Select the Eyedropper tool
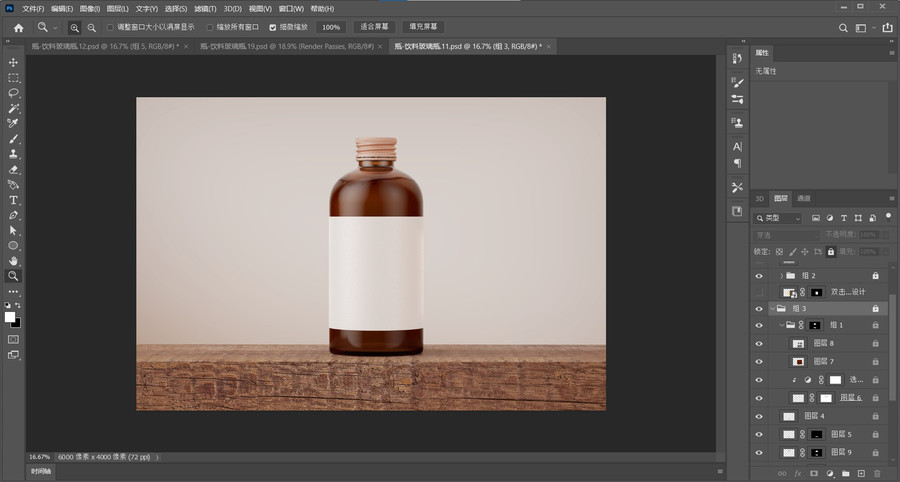The height and width of the screenshot is (482, 900). click(x=13, y=123)
